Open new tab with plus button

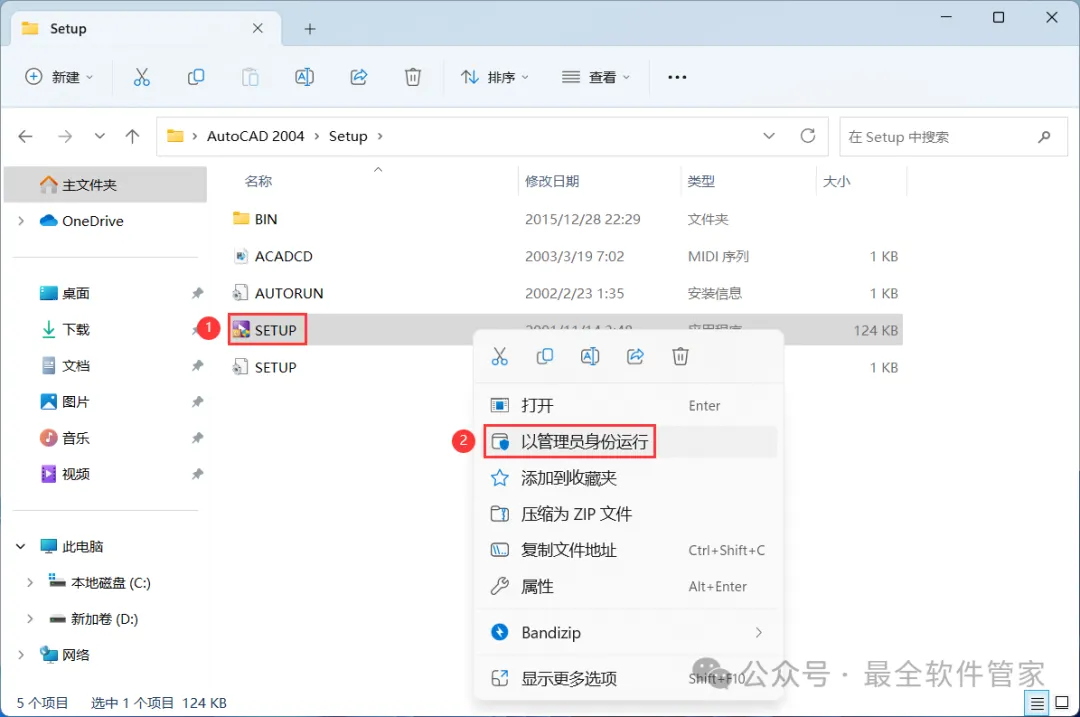pos(310,29)
